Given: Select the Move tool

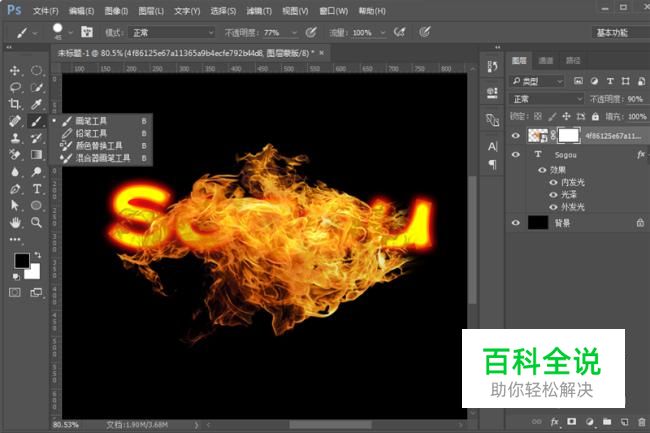Looking at the screenshot, I should pyautogui.click(x=15, y=70).
